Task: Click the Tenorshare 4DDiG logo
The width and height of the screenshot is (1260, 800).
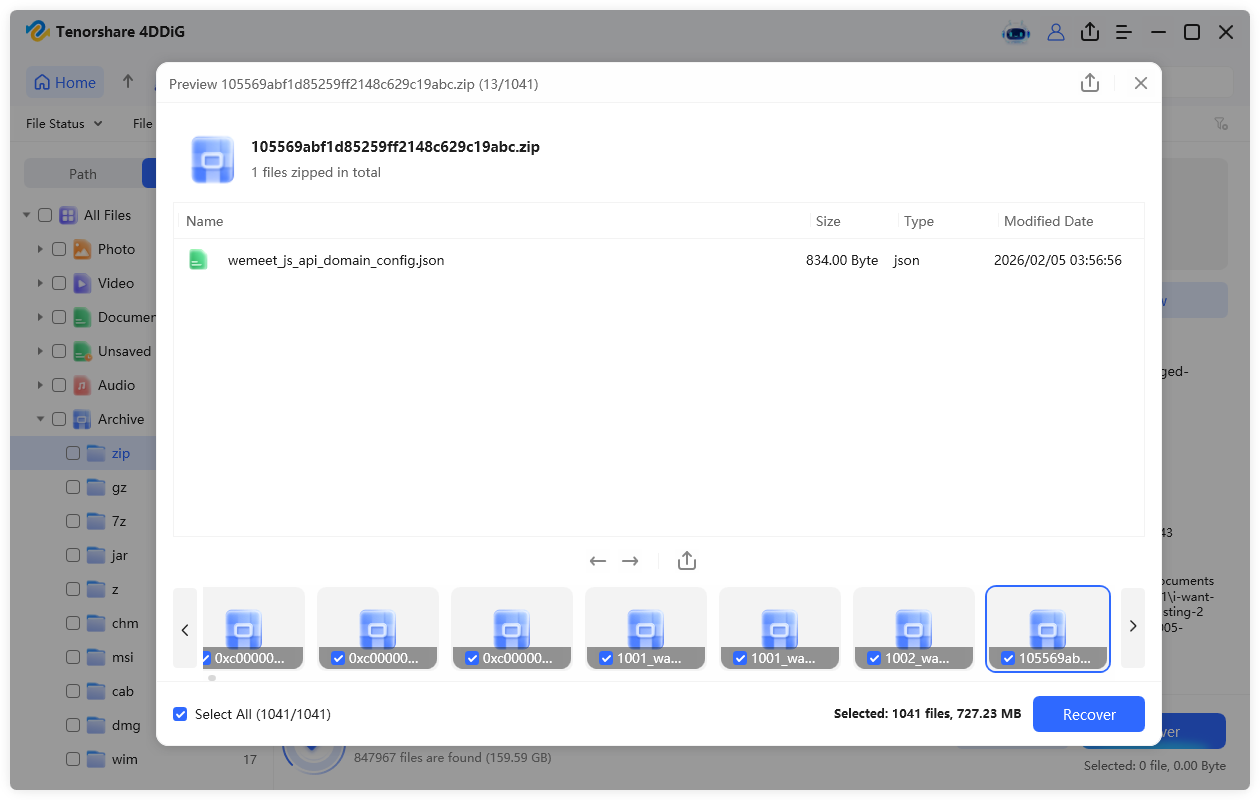Action: (38, 32)
